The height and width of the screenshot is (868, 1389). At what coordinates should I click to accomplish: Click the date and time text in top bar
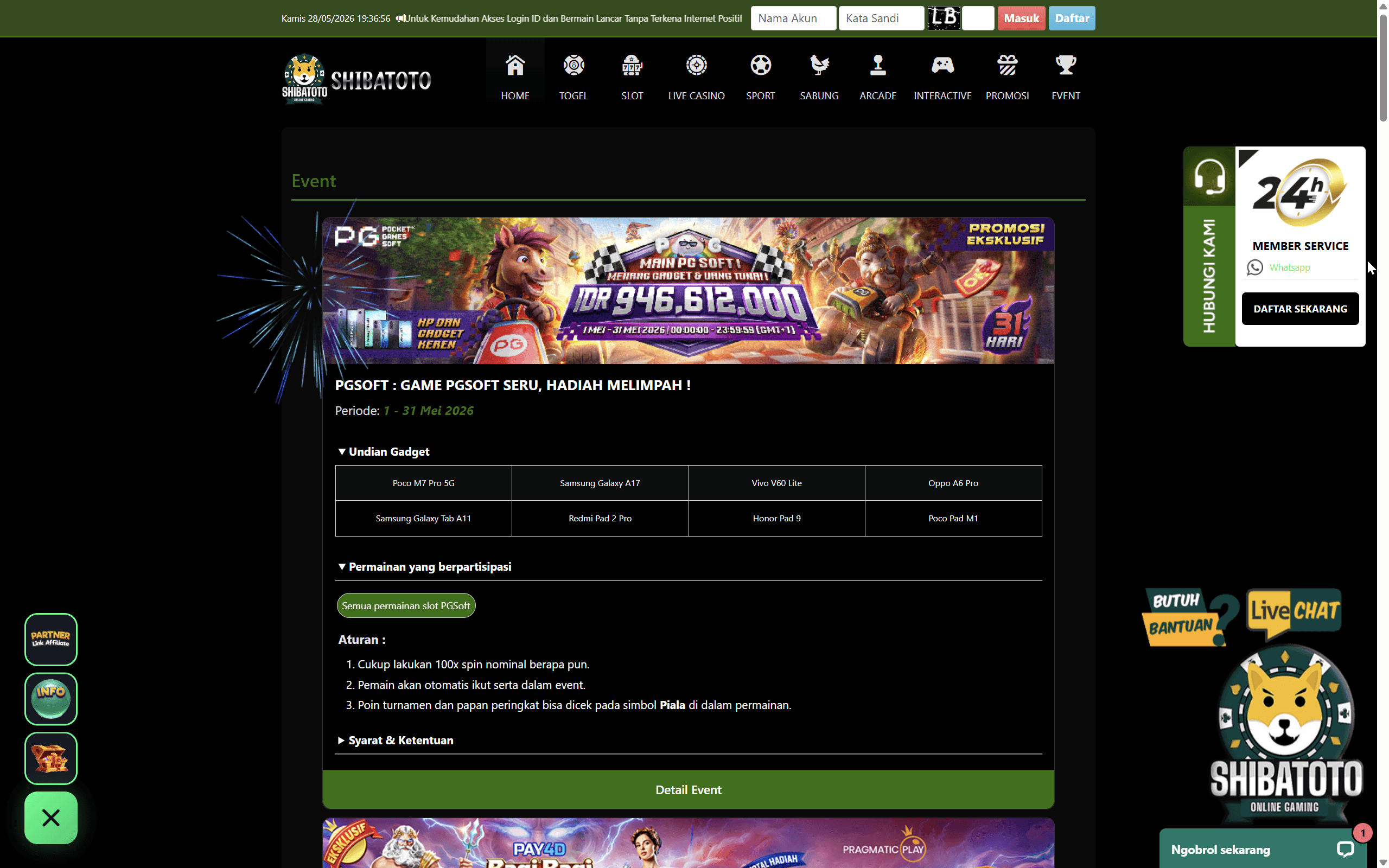pos(336,18)
